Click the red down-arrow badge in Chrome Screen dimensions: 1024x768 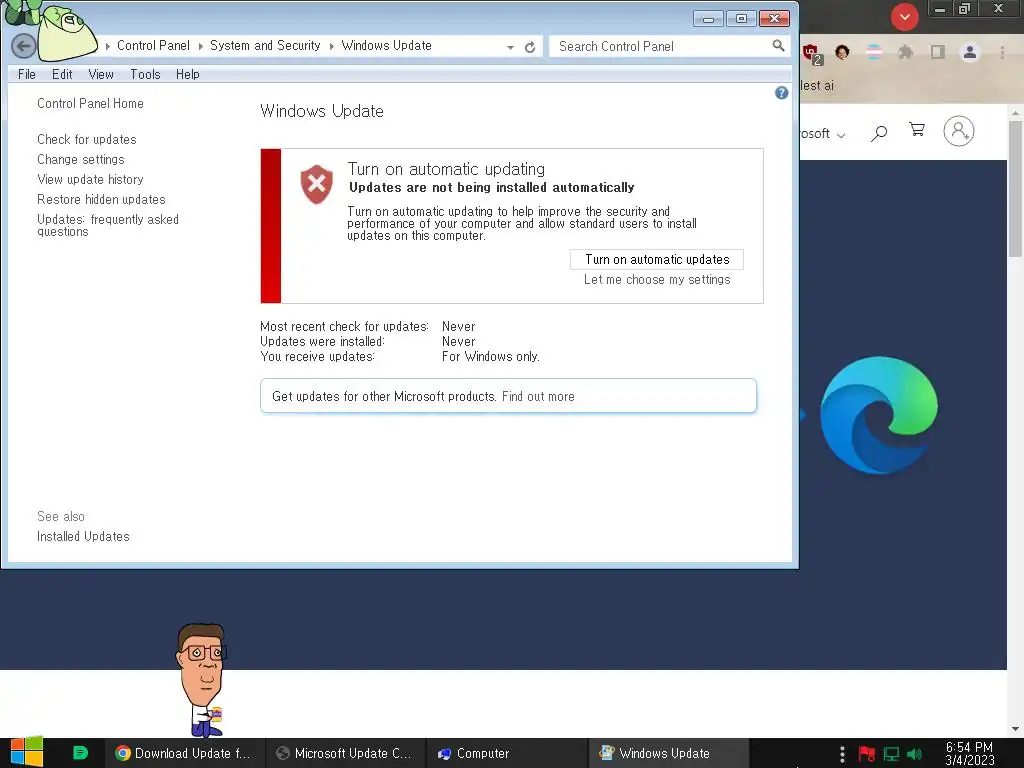pos(904,17)
